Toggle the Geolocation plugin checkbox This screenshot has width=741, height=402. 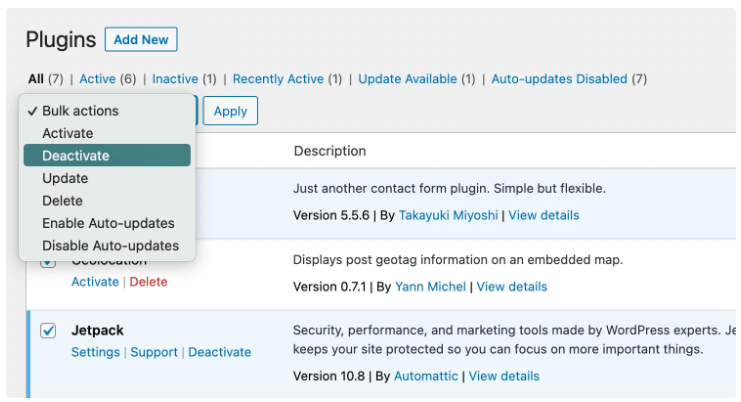tap(48, 262)
